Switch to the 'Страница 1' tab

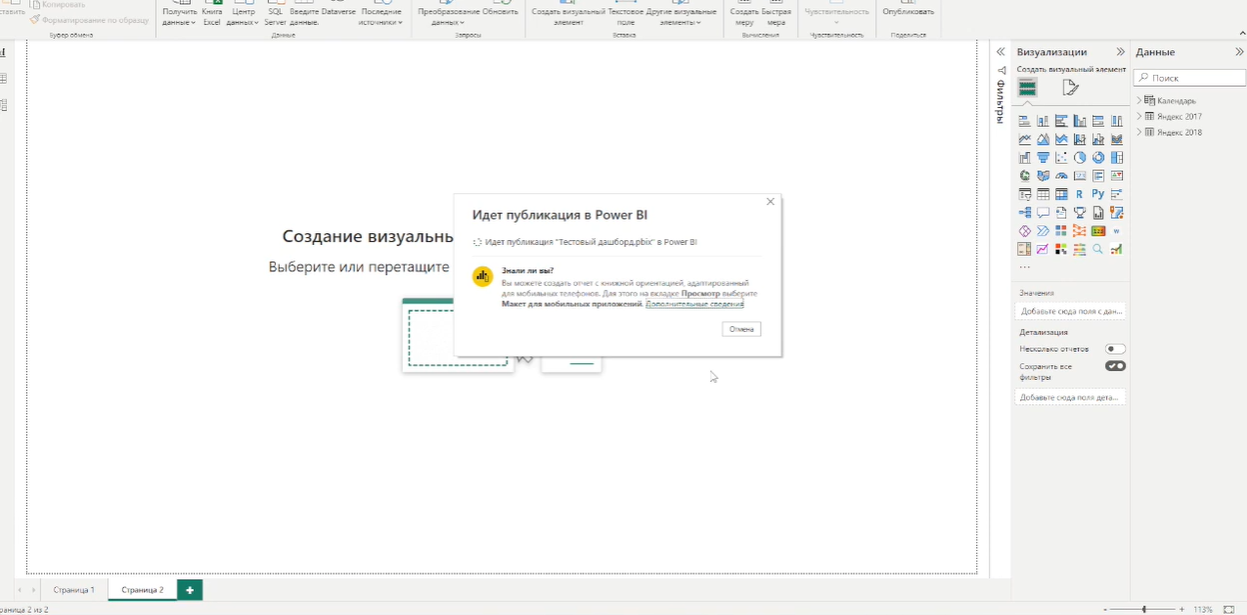[72, 589]
